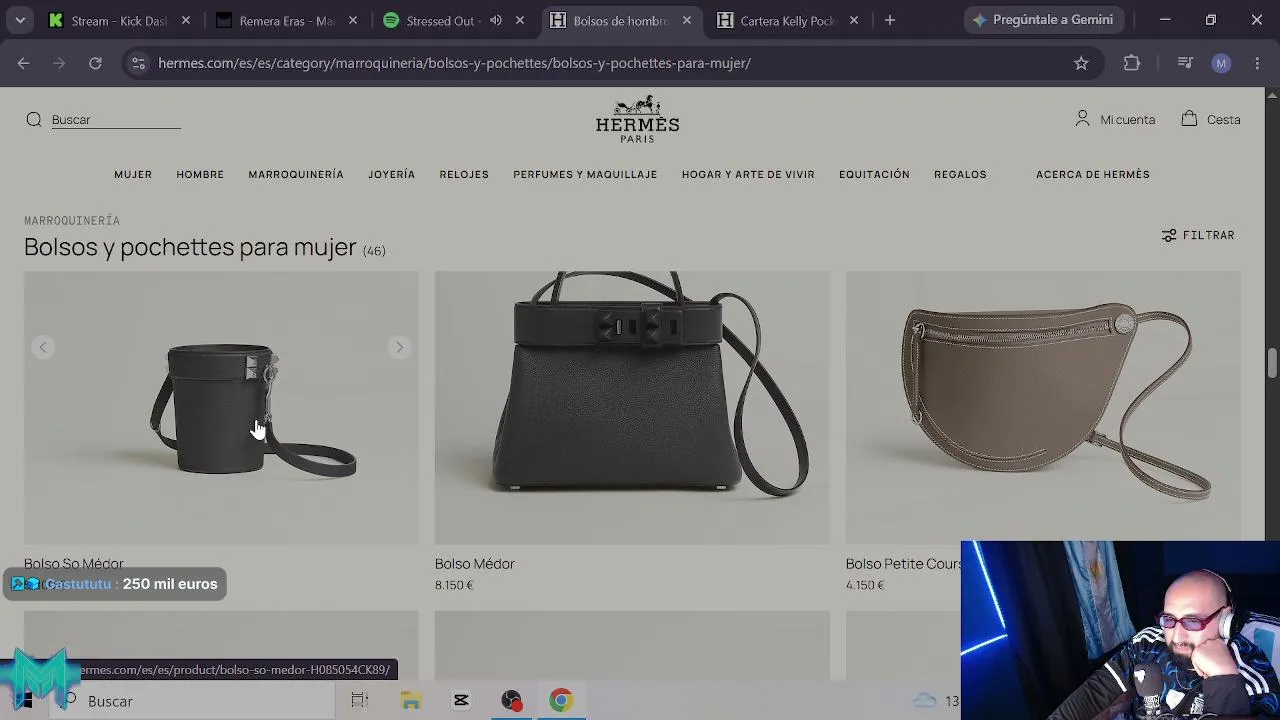This screenshot has width=1280, height=720.
Task: Close the Stressed Out tab
Action: pyautogui.click(x=520, y=20)
